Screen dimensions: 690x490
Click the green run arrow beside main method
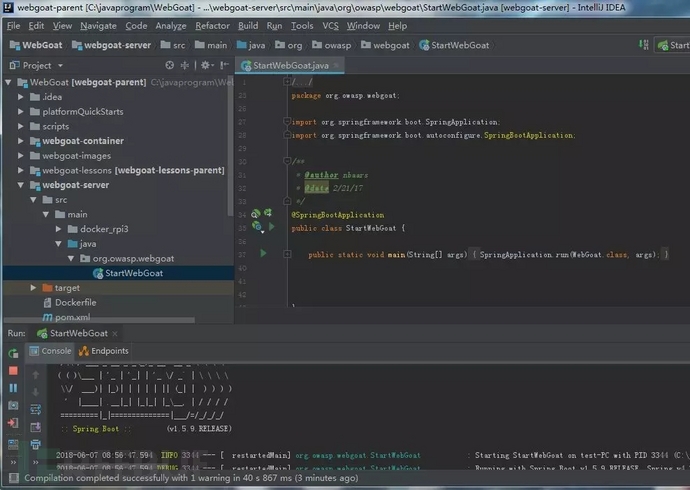click(x=263, y=254)
